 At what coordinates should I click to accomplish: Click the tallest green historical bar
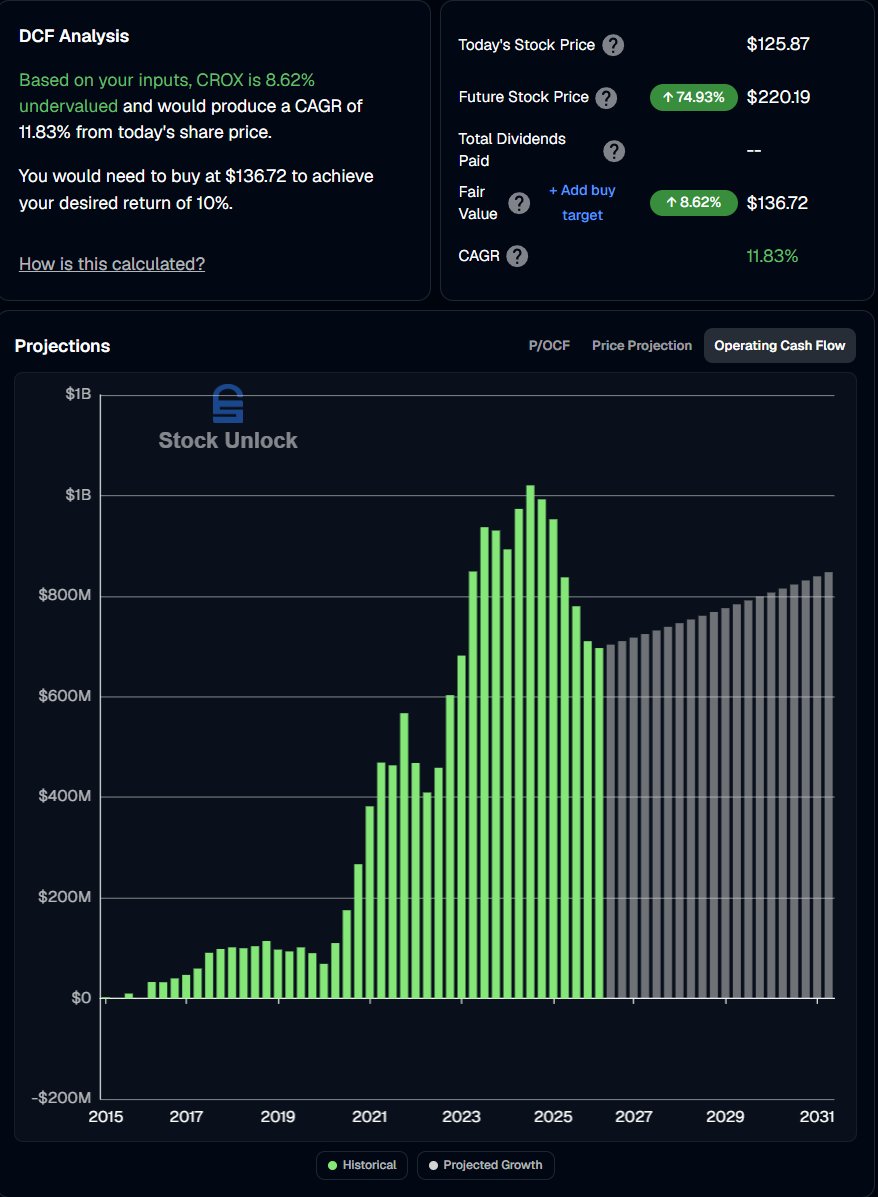tap(531, 741)
